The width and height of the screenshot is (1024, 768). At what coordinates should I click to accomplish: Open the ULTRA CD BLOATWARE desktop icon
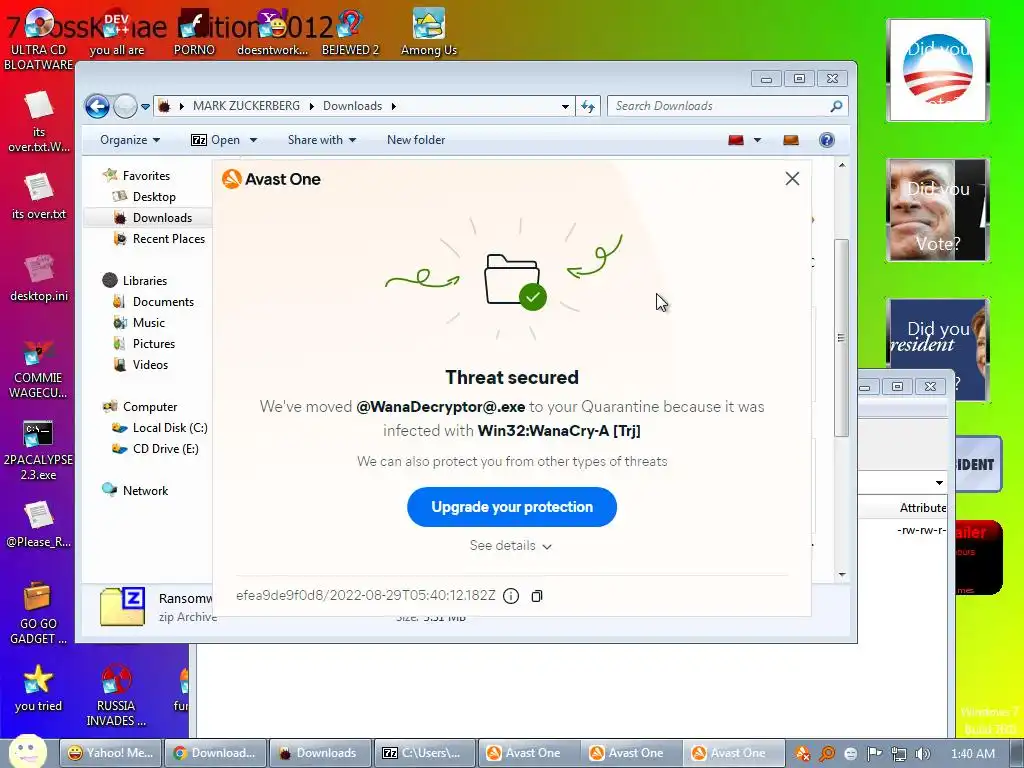tap(39, 39)
